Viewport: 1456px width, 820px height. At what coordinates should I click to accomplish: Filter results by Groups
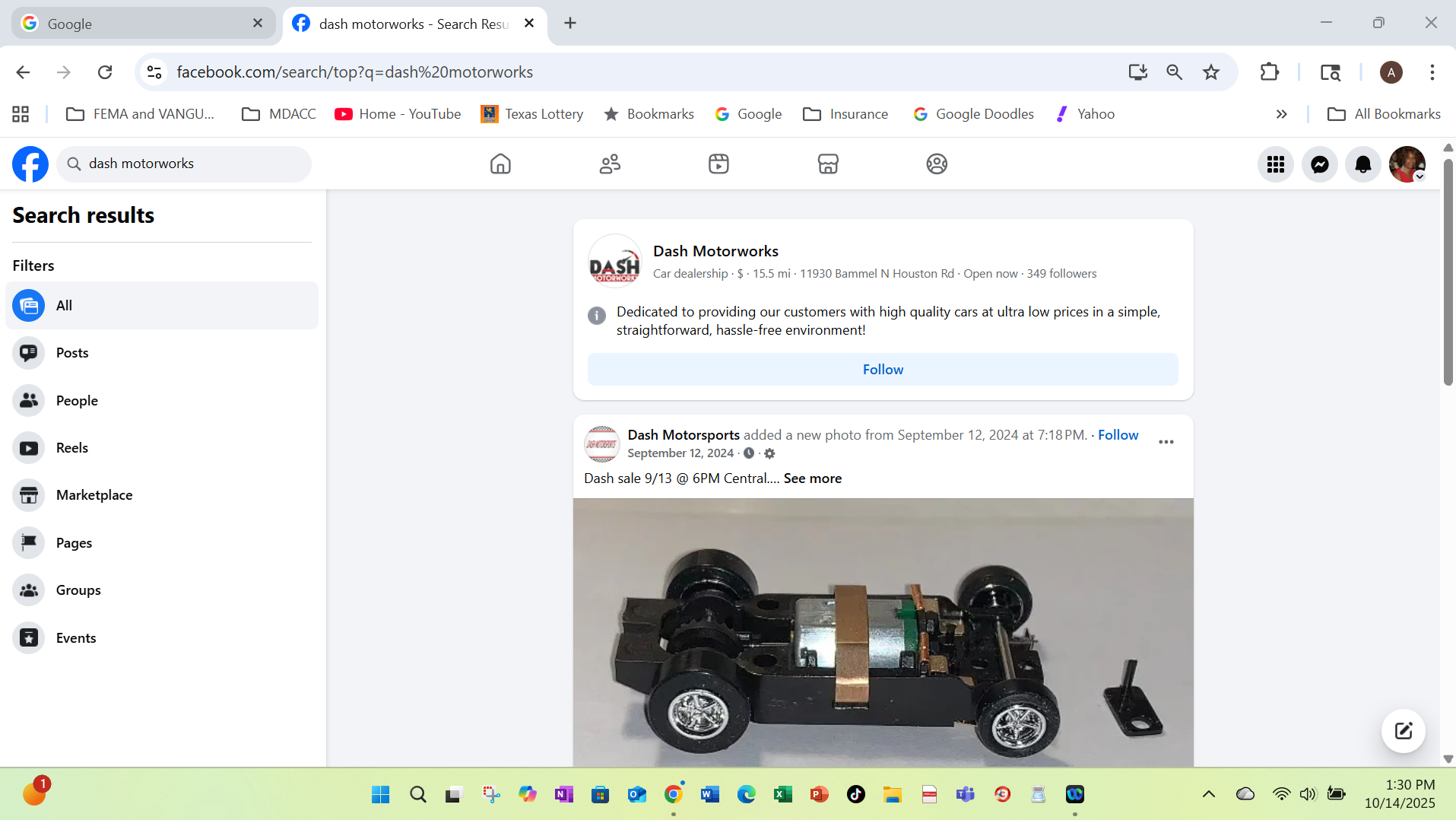78,590
